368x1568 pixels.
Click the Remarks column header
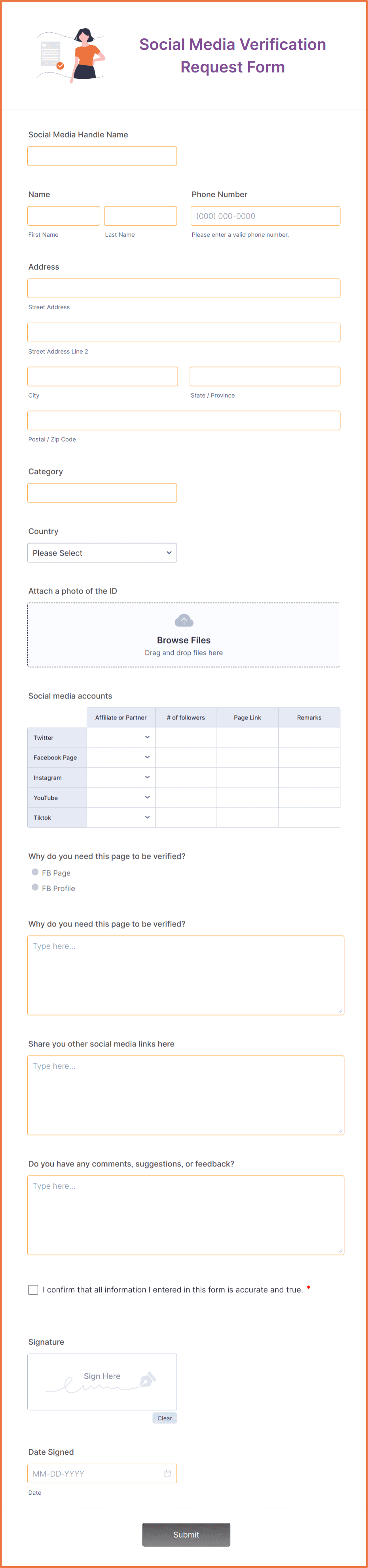[309, 717]
